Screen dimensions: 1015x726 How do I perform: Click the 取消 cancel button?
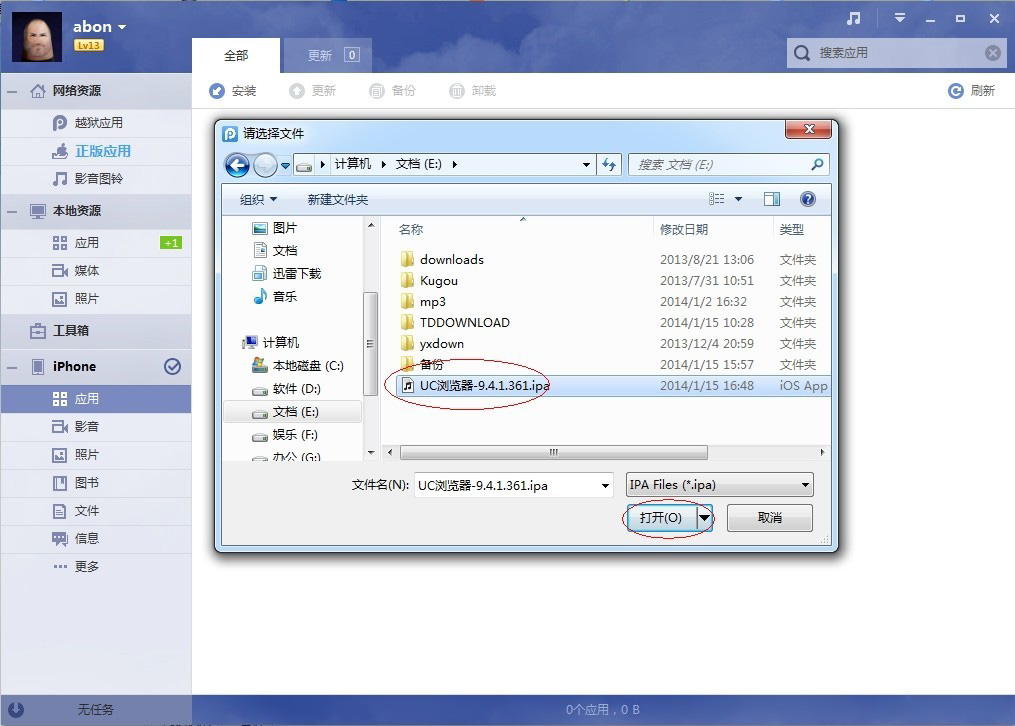[x=770, y=518]
